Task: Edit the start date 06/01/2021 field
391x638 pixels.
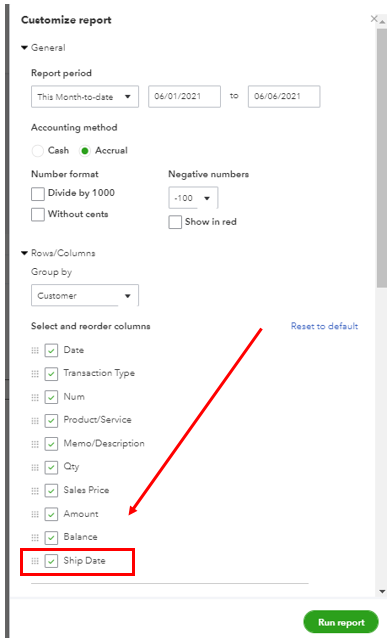Action: coord(184,96)
